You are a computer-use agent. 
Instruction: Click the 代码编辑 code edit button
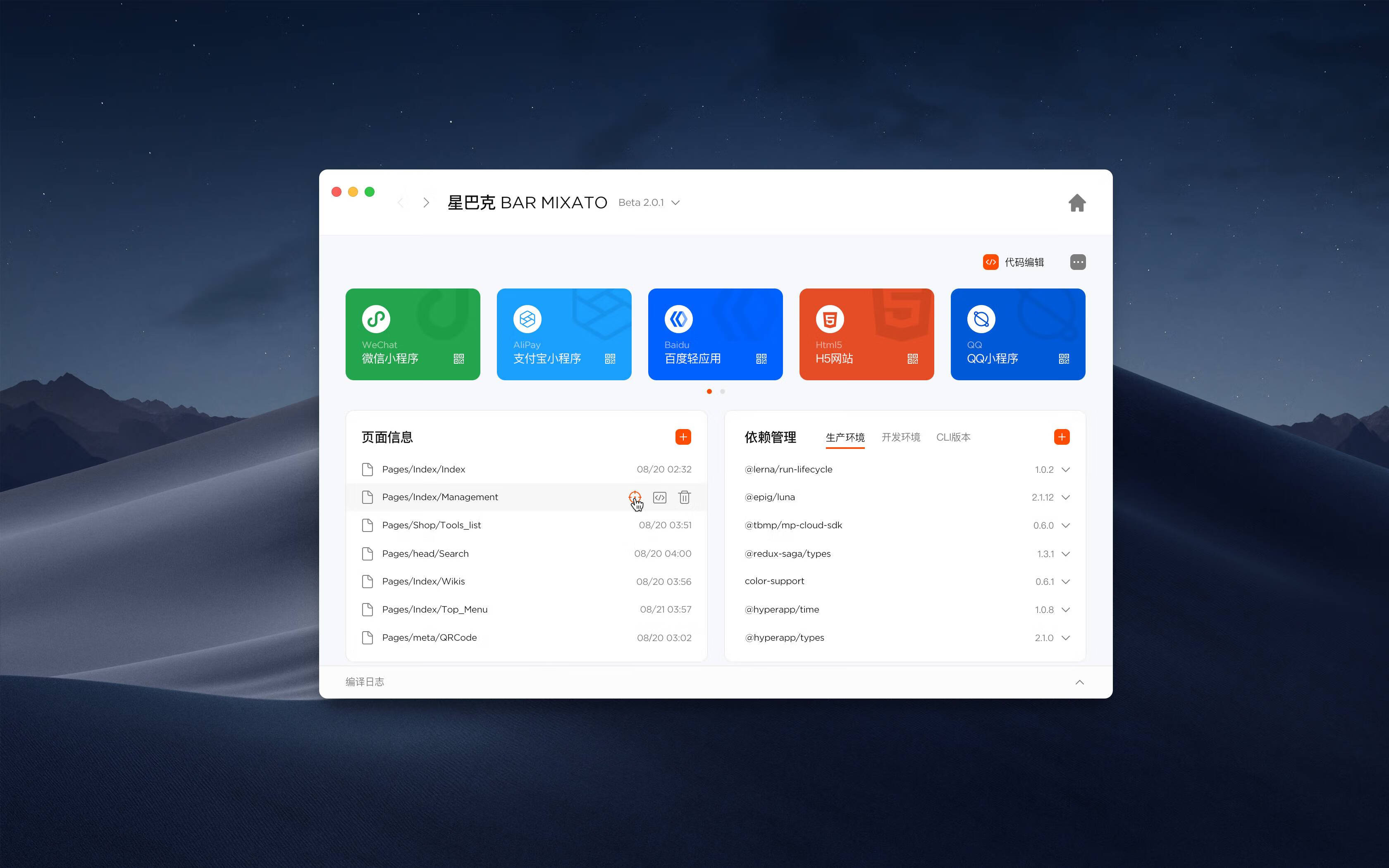(1014, 262)
